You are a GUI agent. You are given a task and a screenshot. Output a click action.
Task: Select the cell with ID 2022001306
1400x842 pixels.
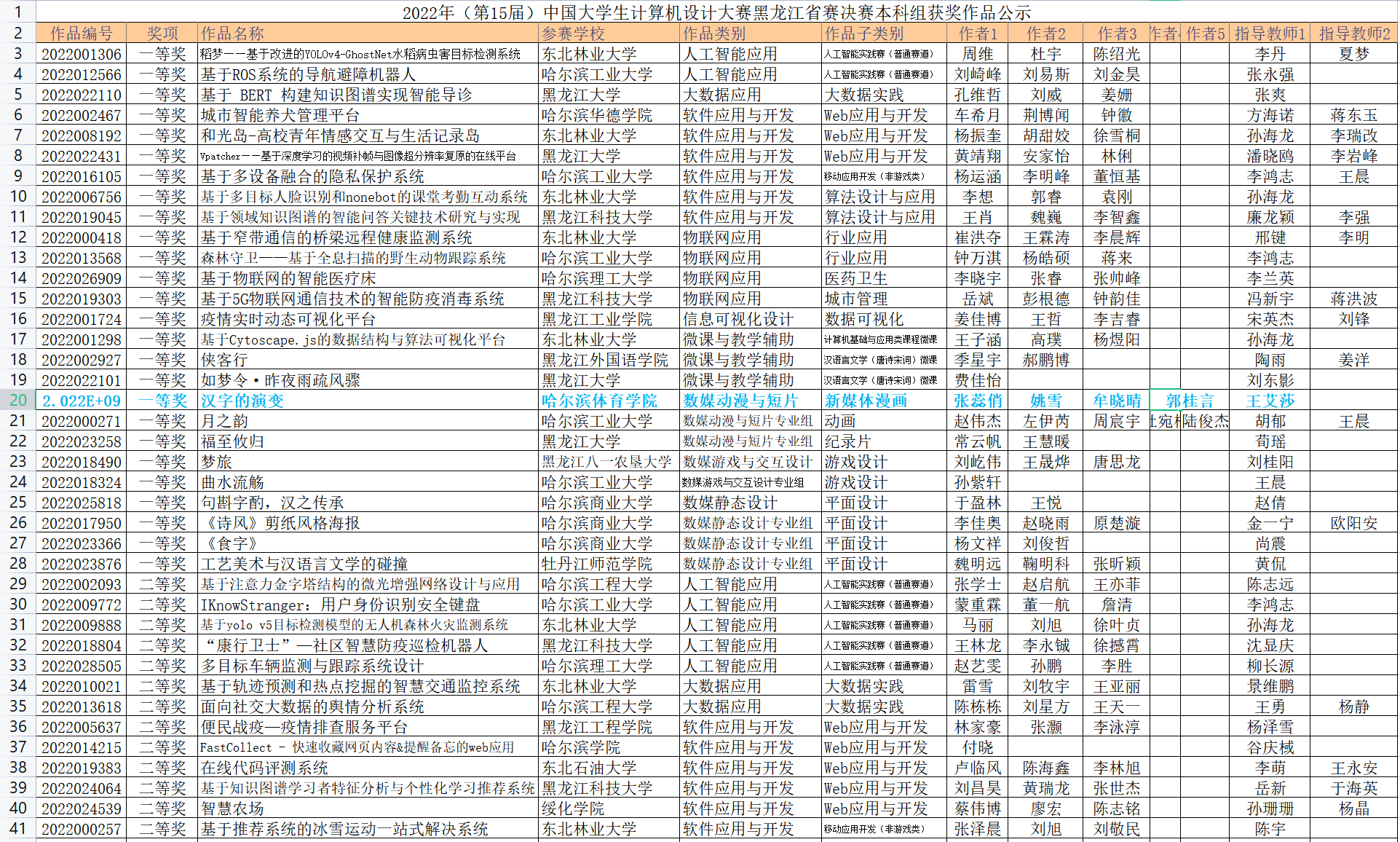click(81, 54)
